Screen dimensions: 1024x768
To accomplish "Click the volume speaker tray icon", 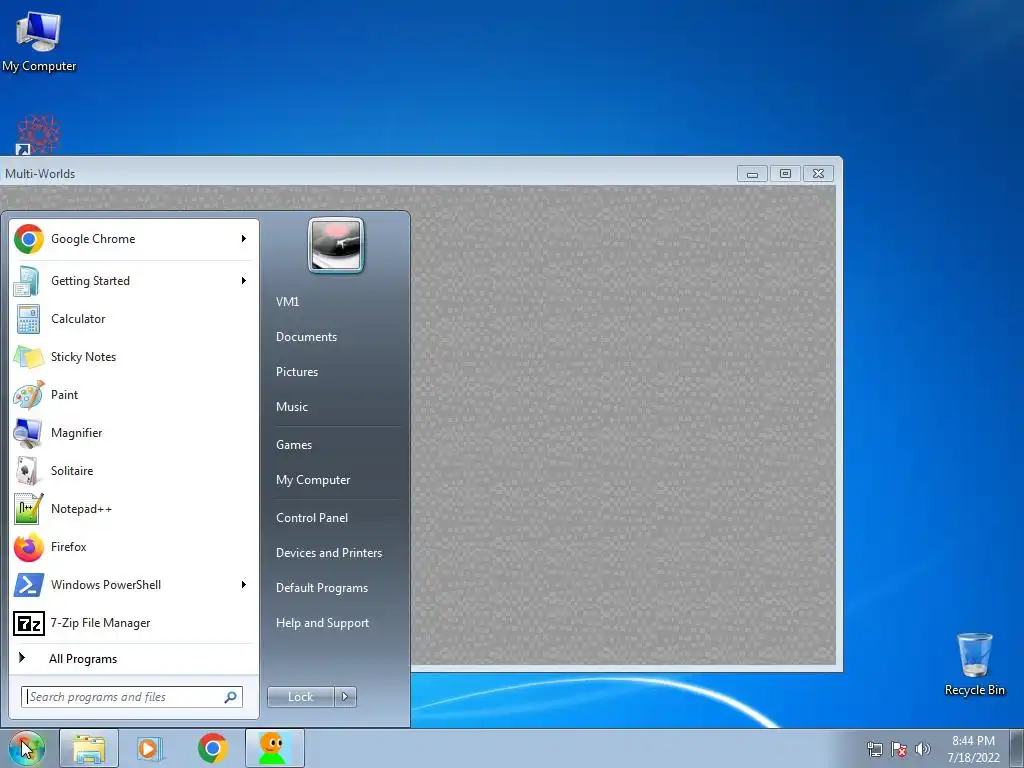I will pyautogui.click(x=922, y=749).
